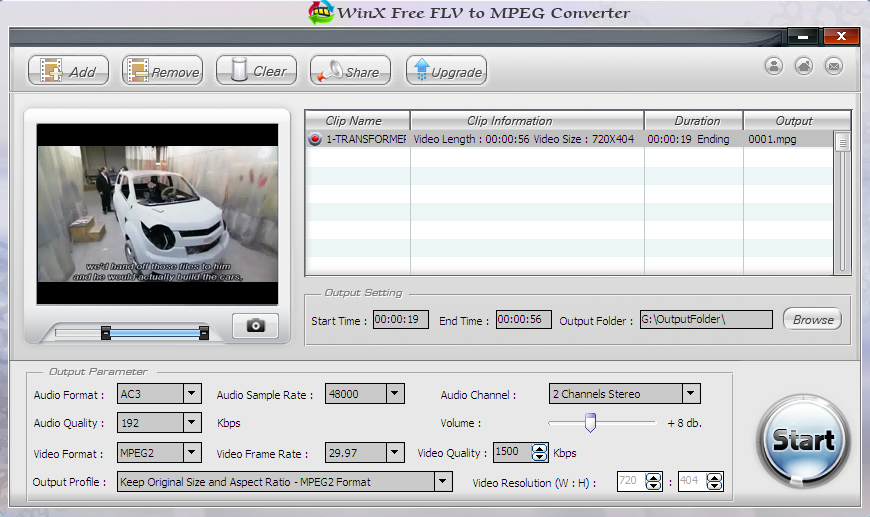Screen dimensions: 870x517
Task: Click the Video Quality value field
Action: pos(512,452)
